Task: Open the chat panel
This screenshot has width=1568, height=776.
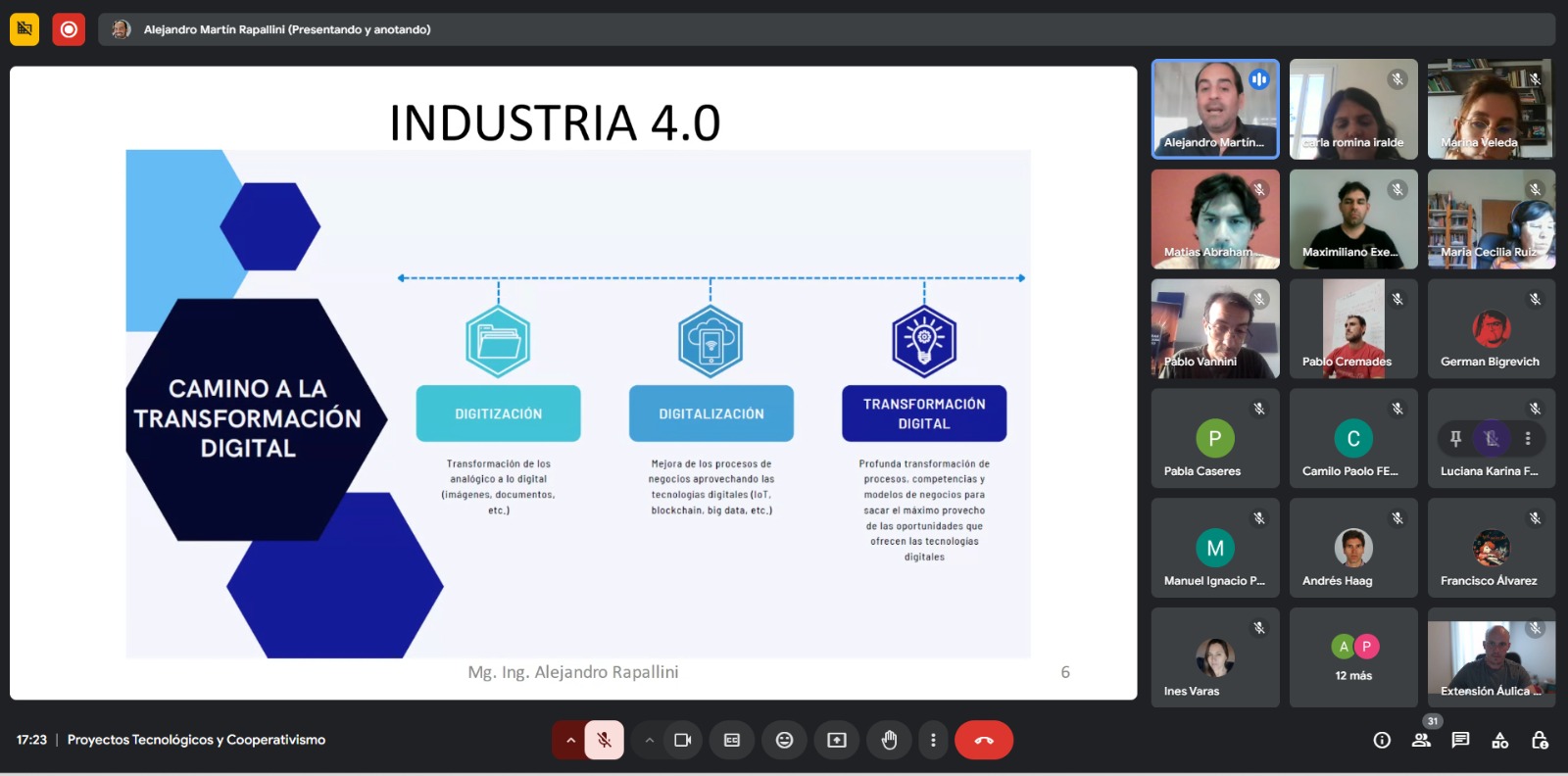Action: coord(1460,740)
